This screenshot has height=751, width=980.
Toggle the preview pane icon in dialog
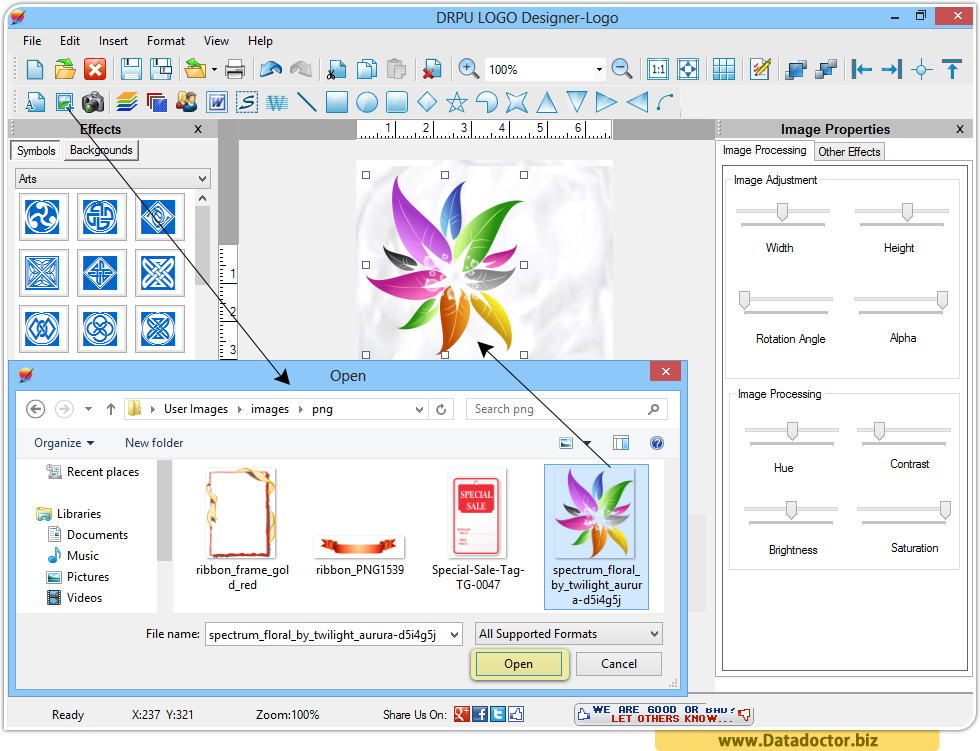[621, 443]
